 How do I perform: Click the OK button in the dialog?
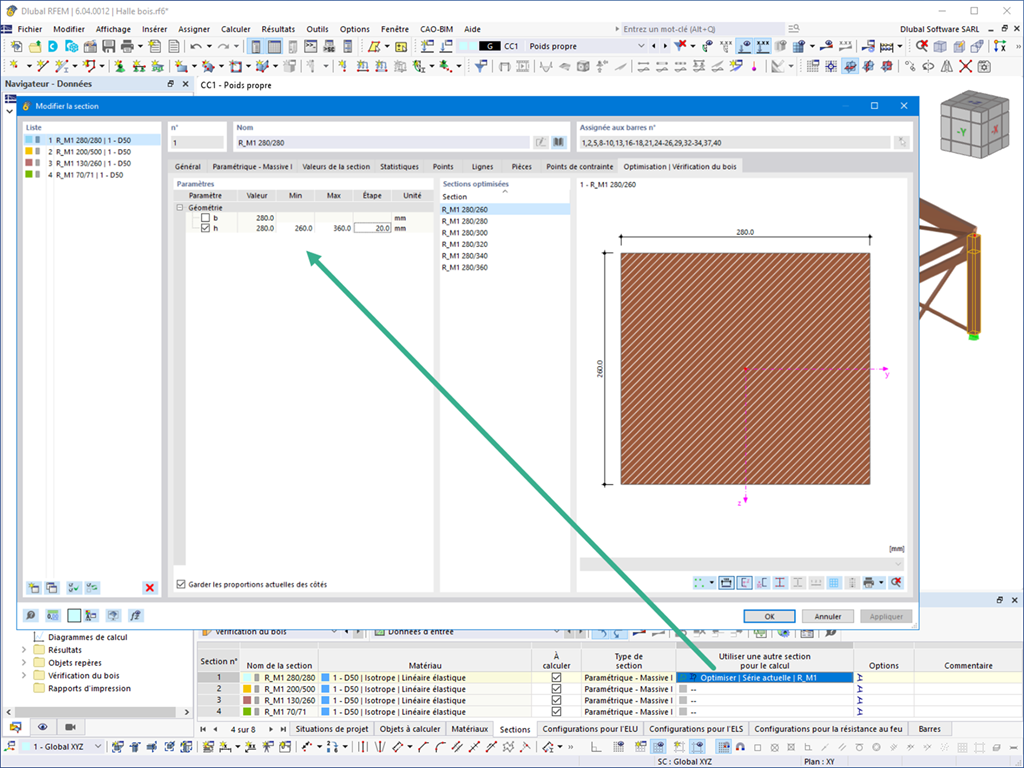(769, 616)
